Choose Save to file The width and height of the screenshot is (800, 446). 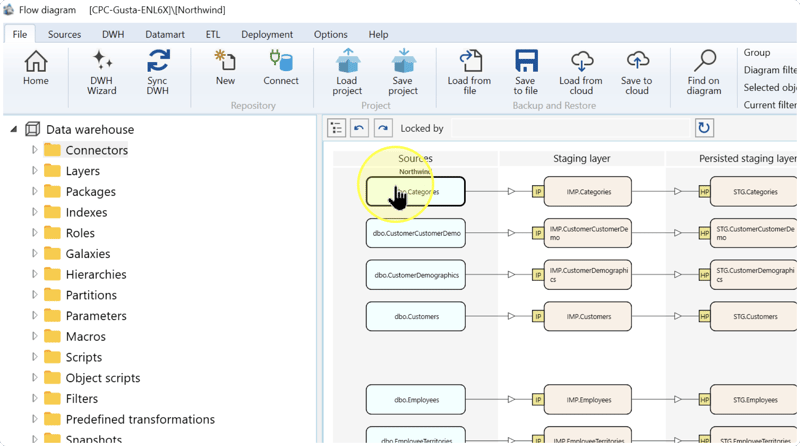coord(526,72)
